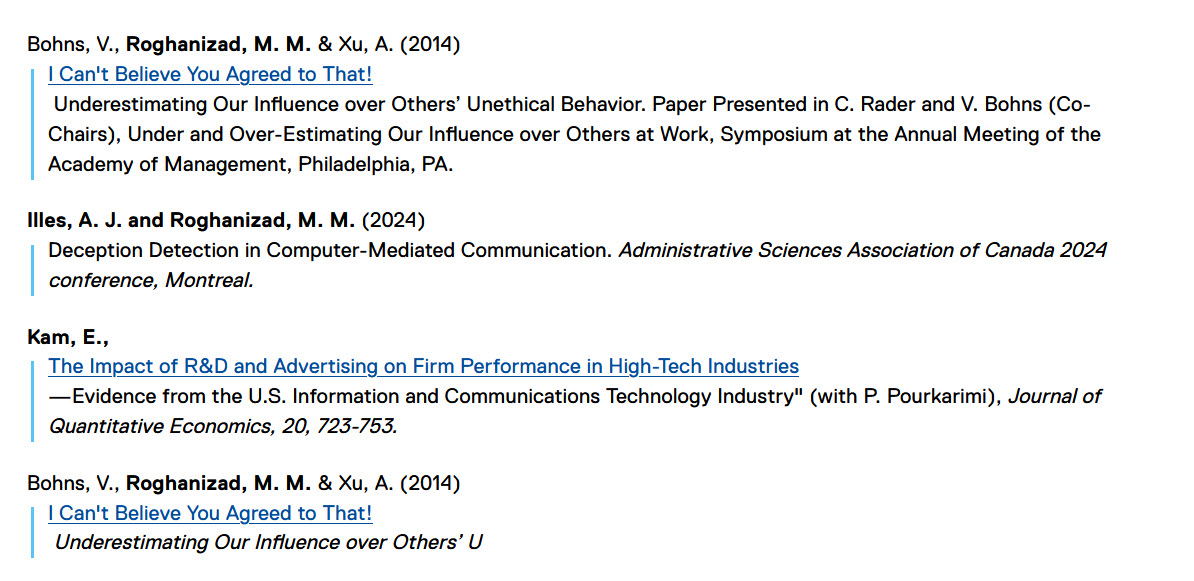This screenshot has width=1194, height=581.
Task: Click "Evidence from the U.S. Information" subtitle text
Action: tap(210, 396)
